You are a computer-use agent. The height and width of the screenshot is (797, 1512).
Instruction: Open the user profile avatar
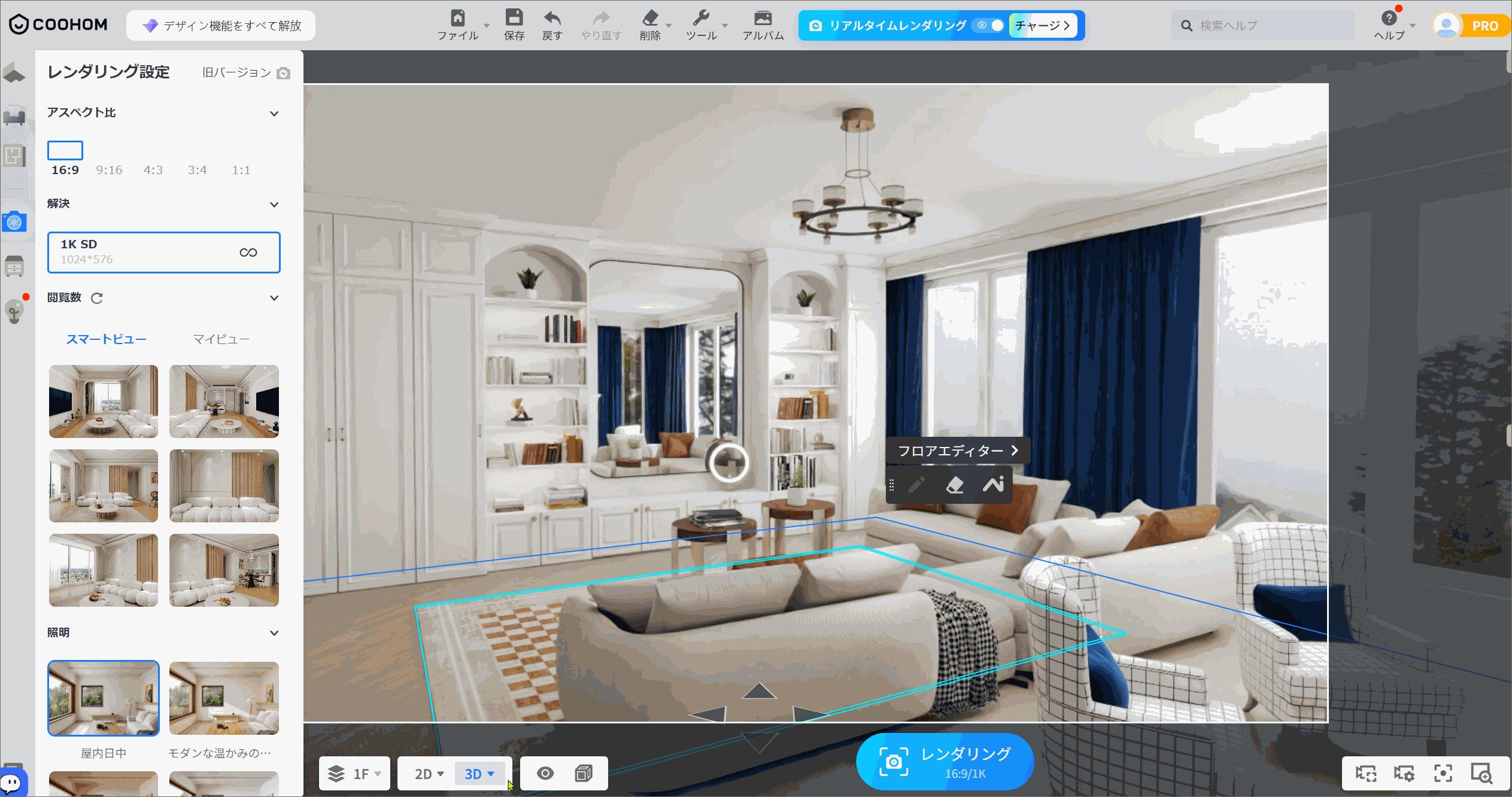point(1447,26)
